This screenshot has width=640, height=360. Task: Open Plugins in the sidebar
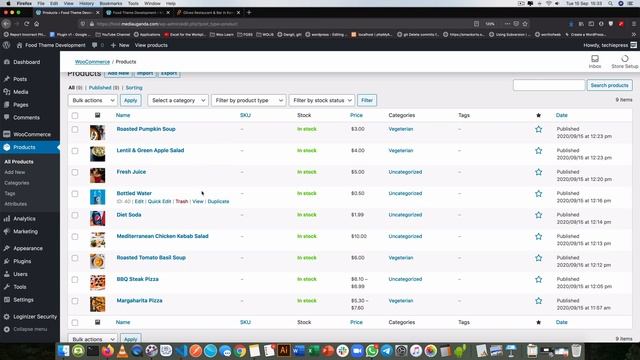click(22, 261)
